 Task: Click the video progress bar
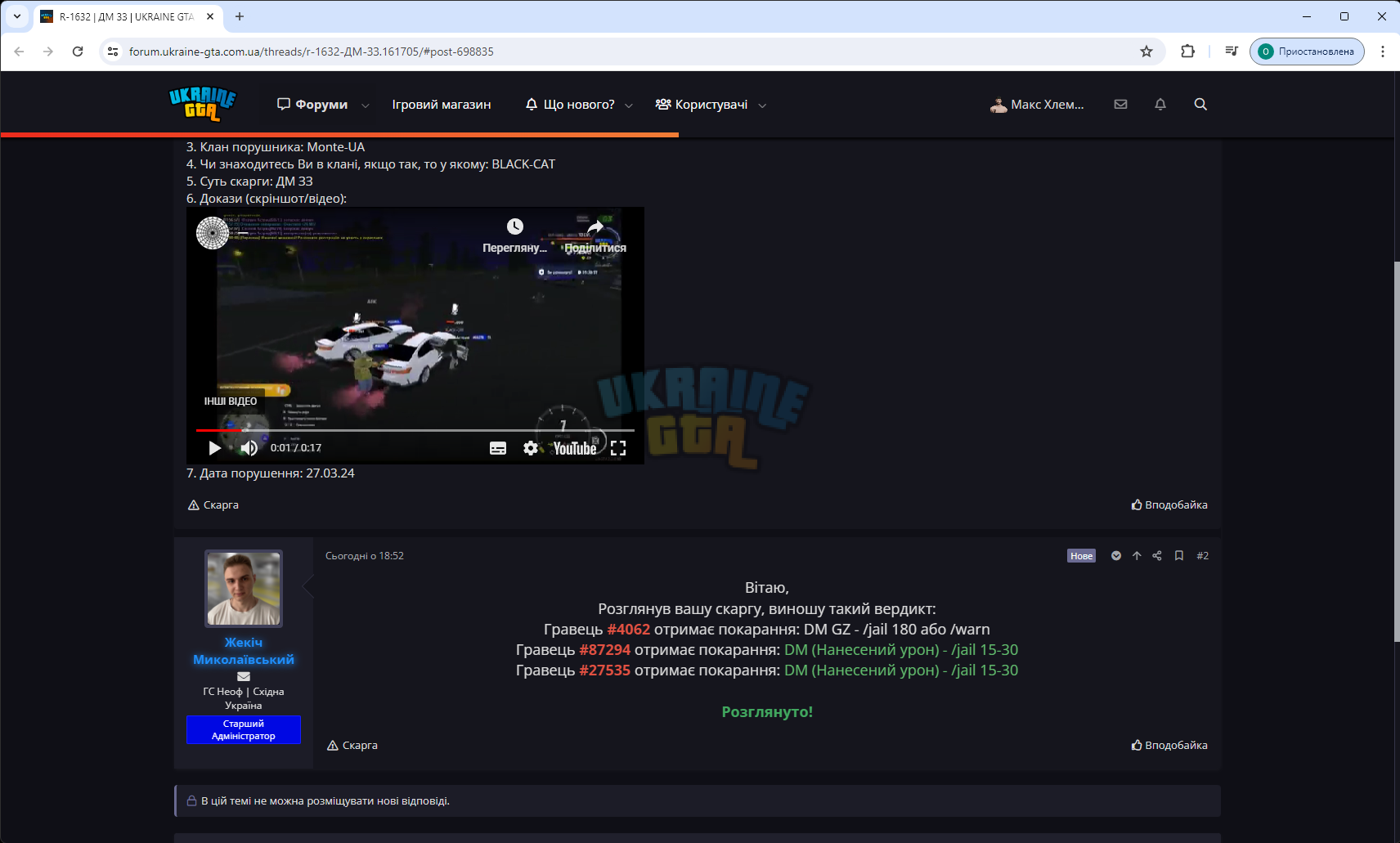[415, 430]
